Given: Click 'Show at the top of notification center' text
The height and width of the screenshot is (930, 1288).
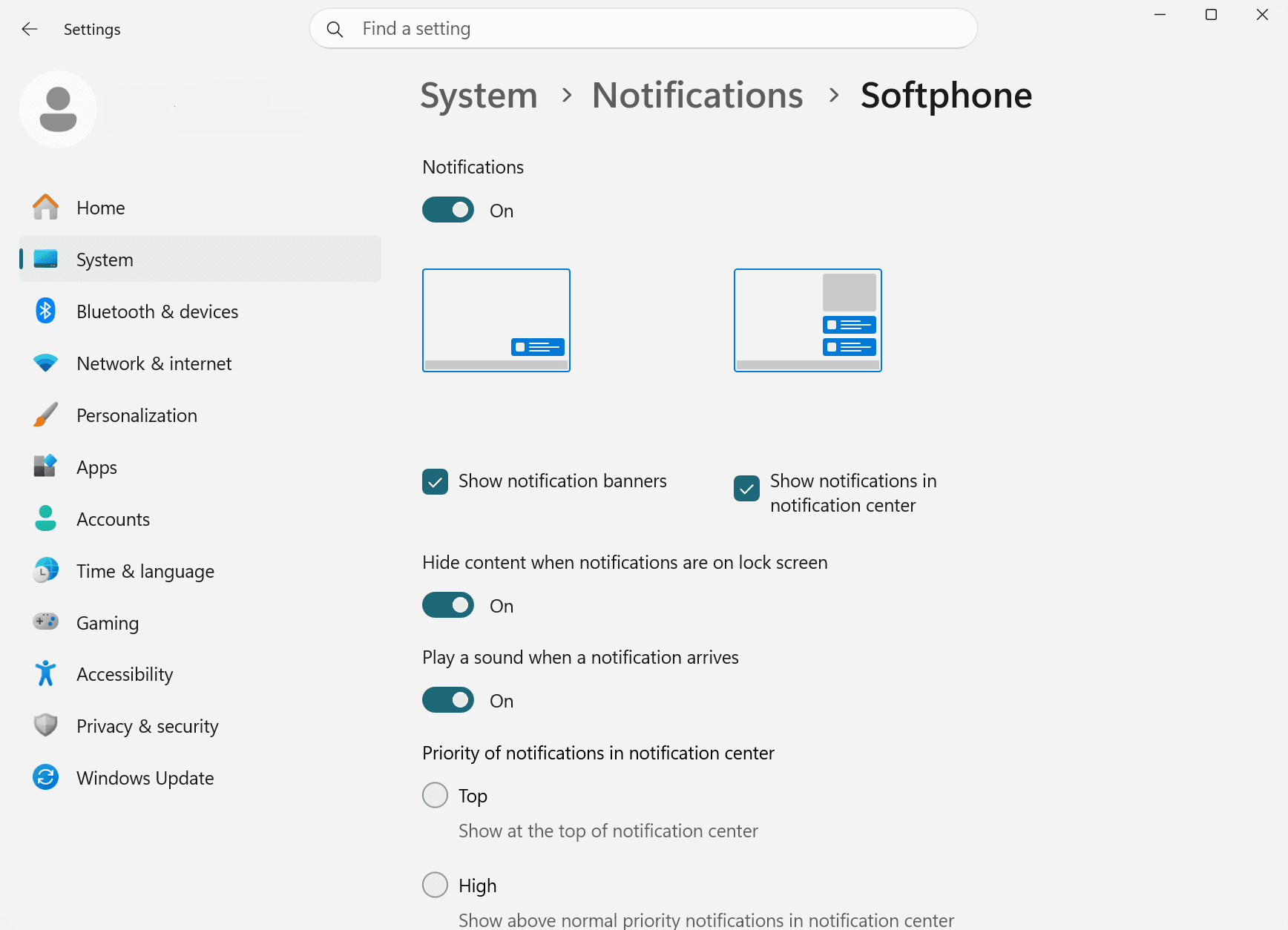Looking at the screenshot, I should (x=608, y=831).
